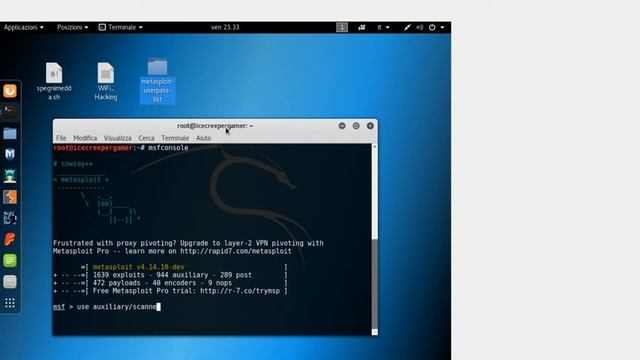The image size is (640, 360).
Task: Launch Armitage from the dock
Action: pos(10,176)
